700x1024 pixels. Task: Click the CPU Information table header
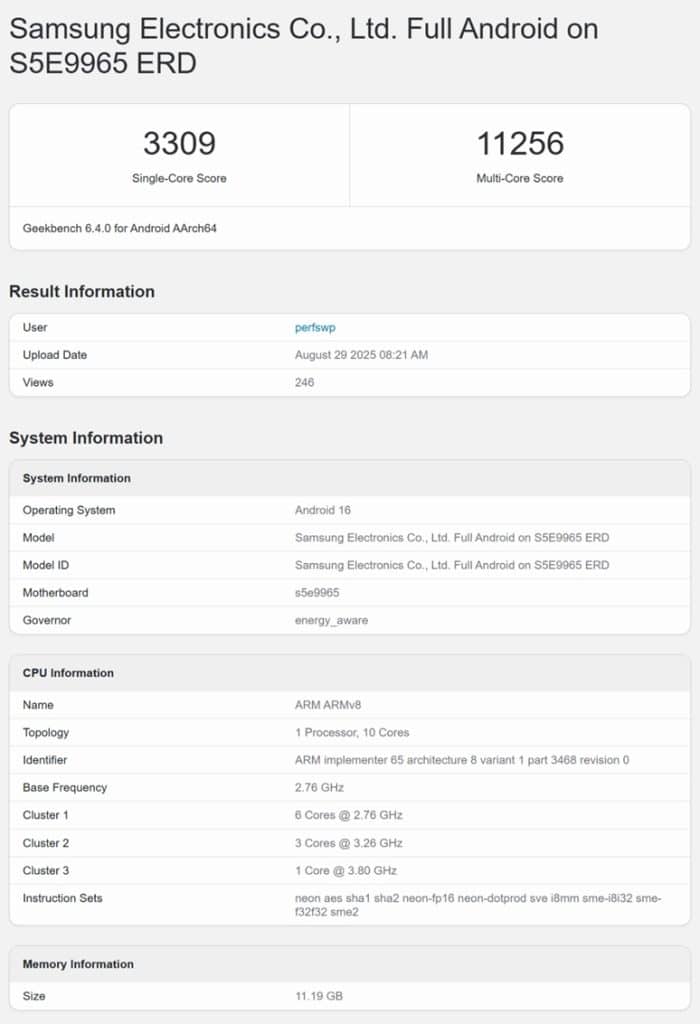coord(68,673)
